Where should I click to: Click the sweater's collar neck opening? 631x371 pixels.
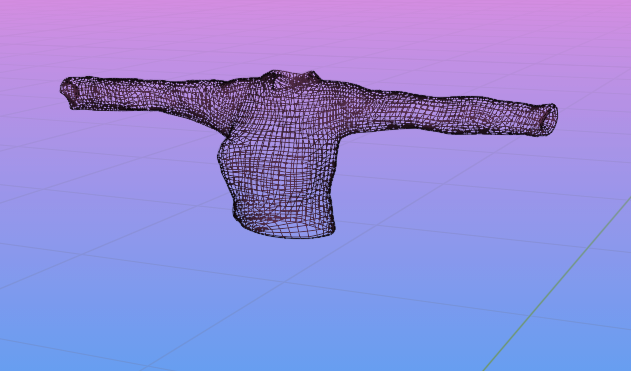click(x=291, y=78)
